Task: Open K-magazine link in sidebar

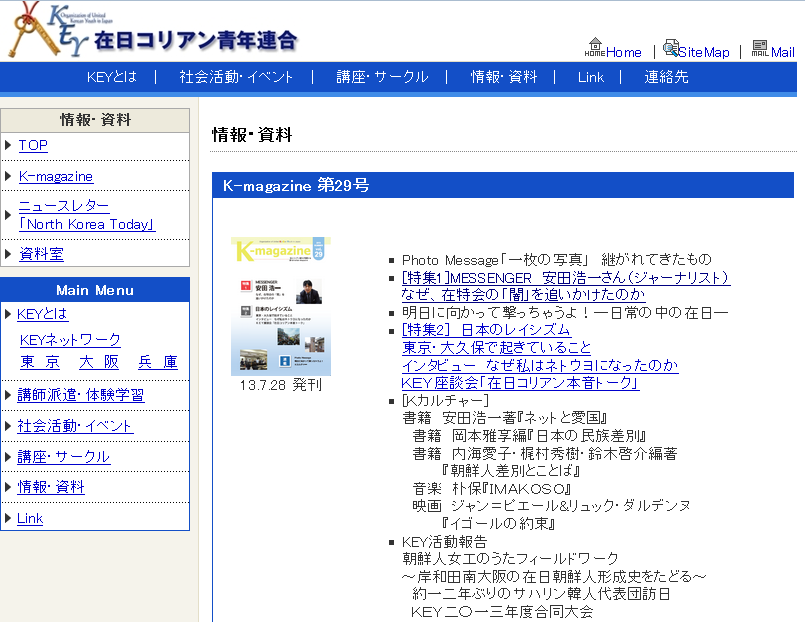Action: pos(55,177)
